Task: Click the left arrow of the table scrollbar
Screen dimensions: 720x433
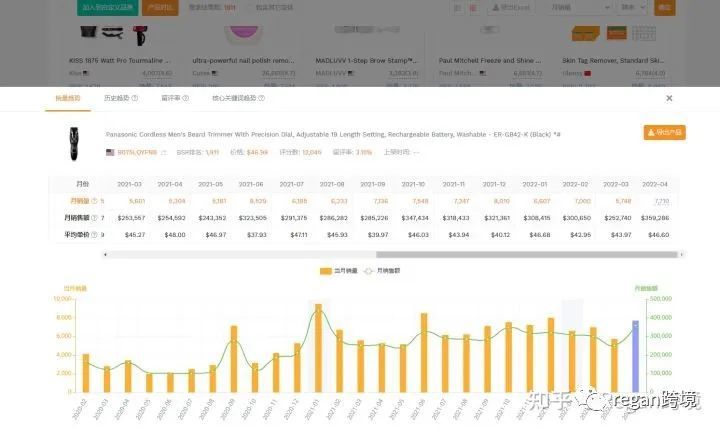Action: pyautogui.click(x=105, y=254)
